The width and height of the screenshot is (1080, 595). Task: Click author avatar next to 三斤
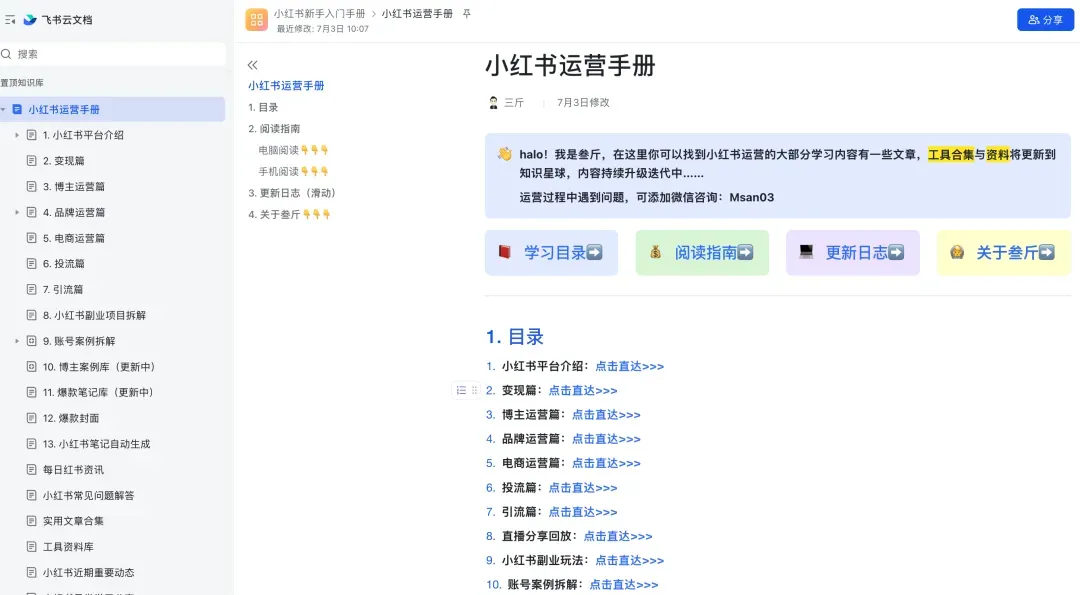pos(493,102)
